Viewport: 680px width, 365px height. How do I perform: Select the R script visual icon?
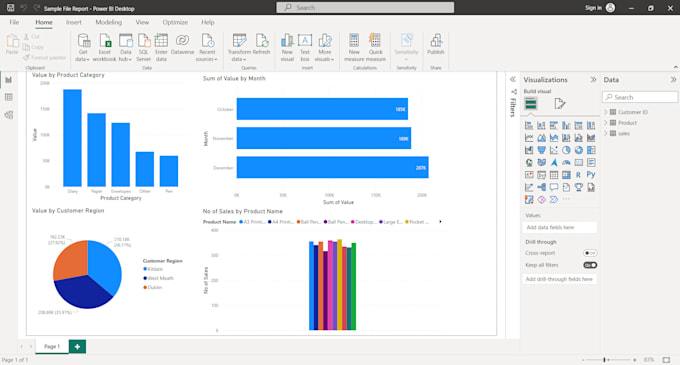[x=579, y=175]
